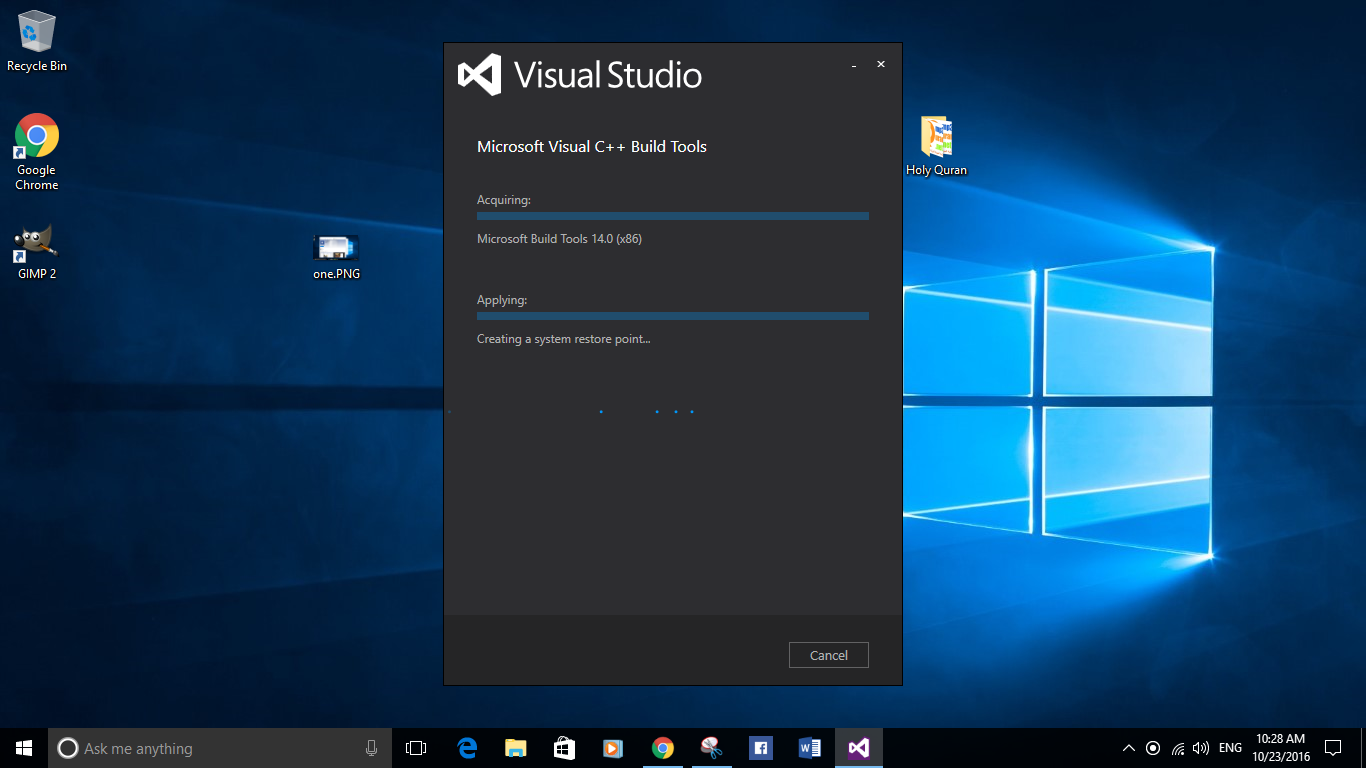Click the Cortana 'Ask me anything' search box

click(220, 748)
